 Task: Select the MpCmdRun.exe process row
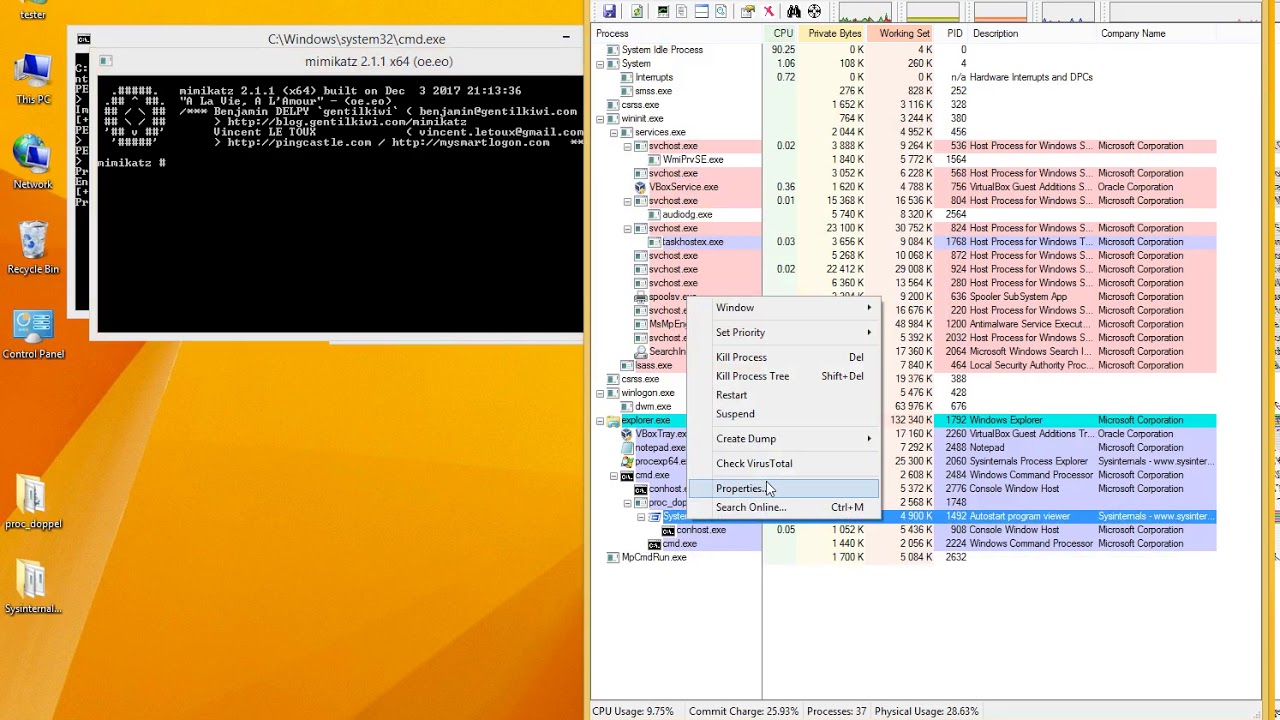(x=904, y=558)
